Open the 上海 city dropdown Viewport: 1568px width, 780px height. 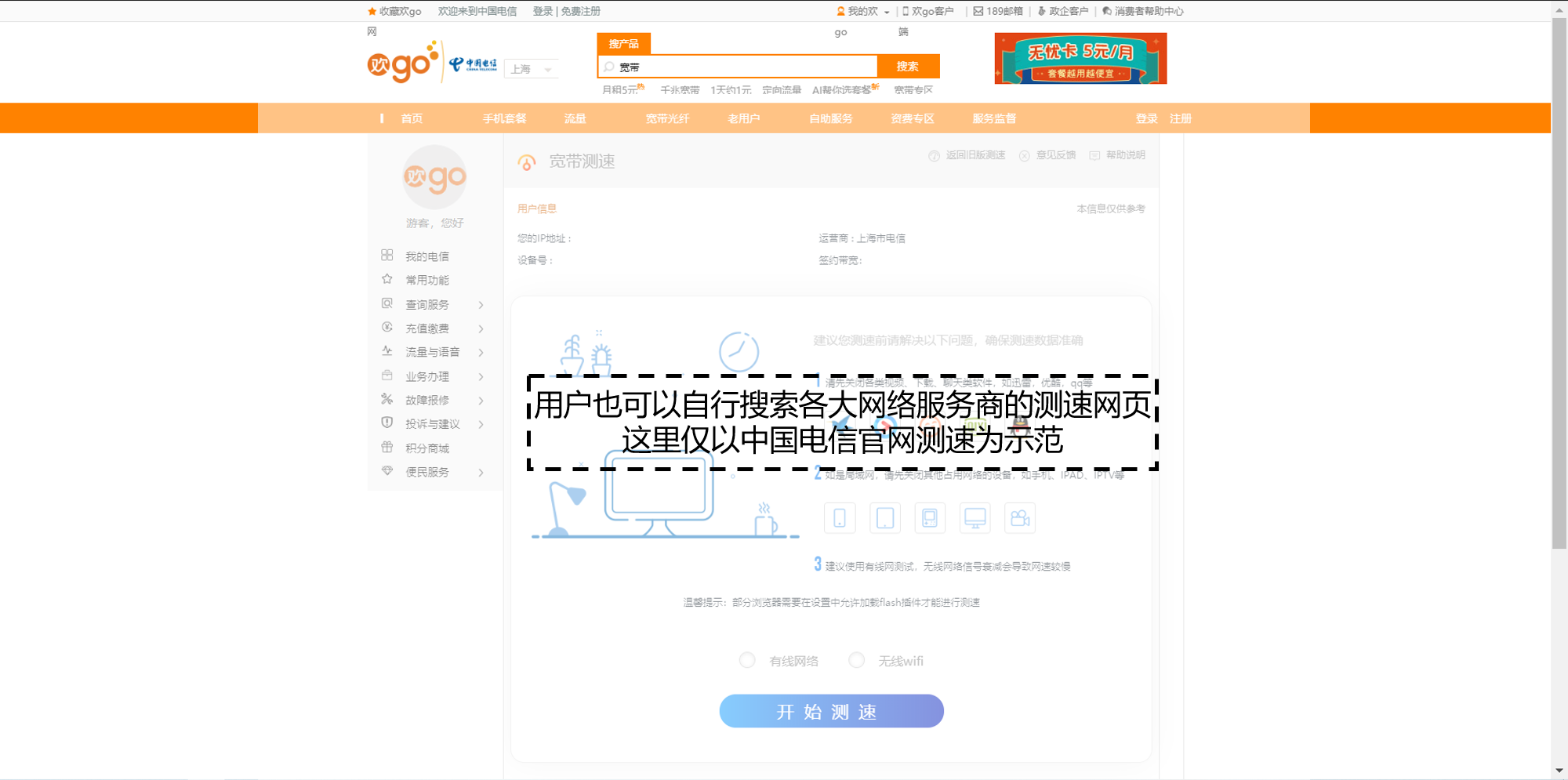(x=532, y=69)
